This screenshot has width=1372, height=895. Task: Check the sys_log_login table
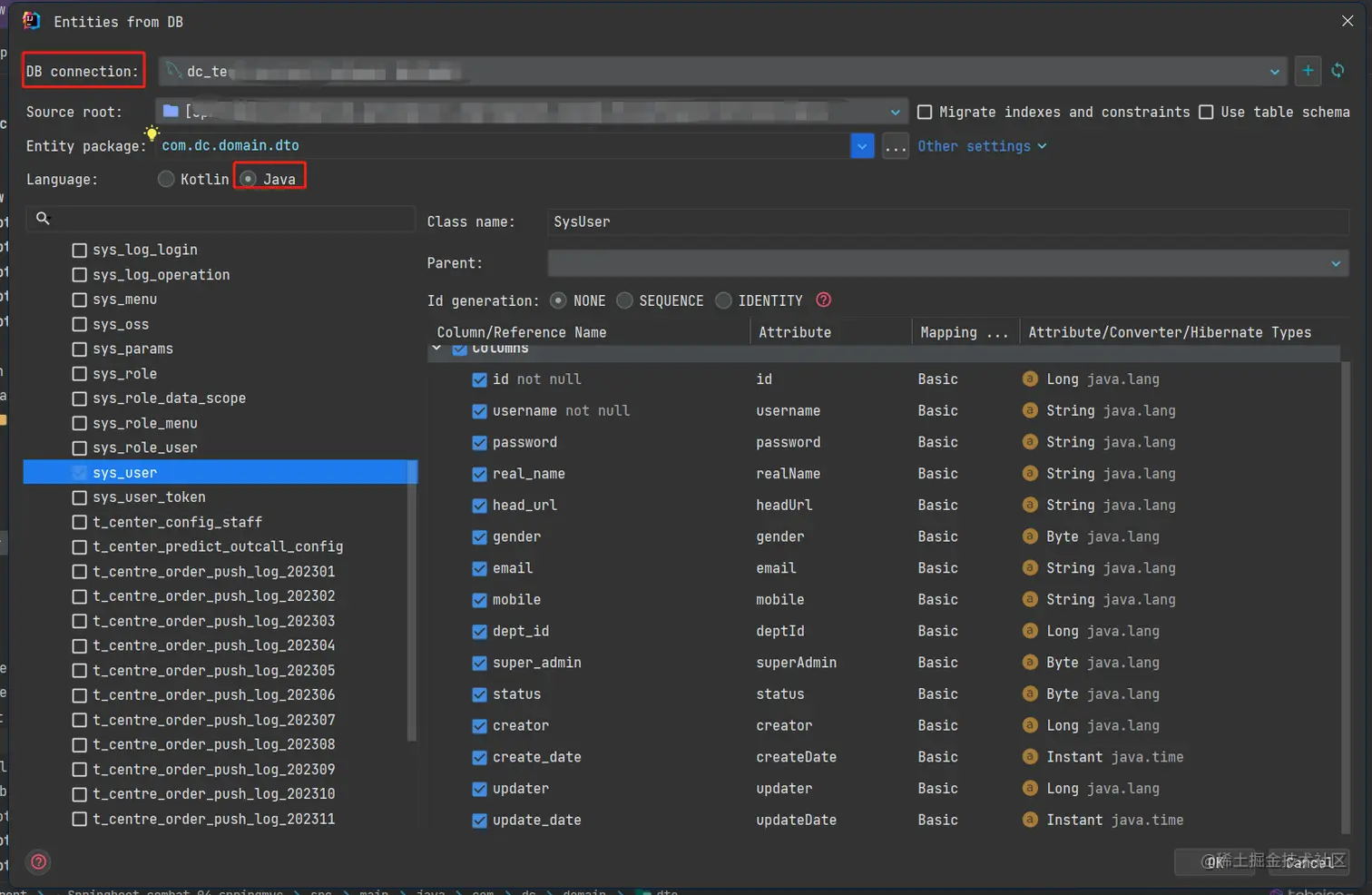[x=79, y=250]
